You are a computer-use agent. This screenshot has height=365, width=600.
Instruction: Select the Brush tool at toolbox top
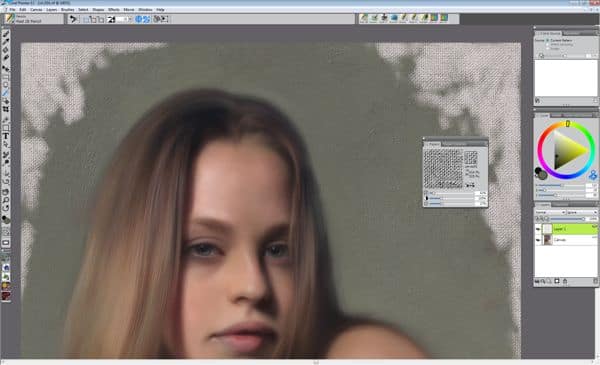coord(6,34)
